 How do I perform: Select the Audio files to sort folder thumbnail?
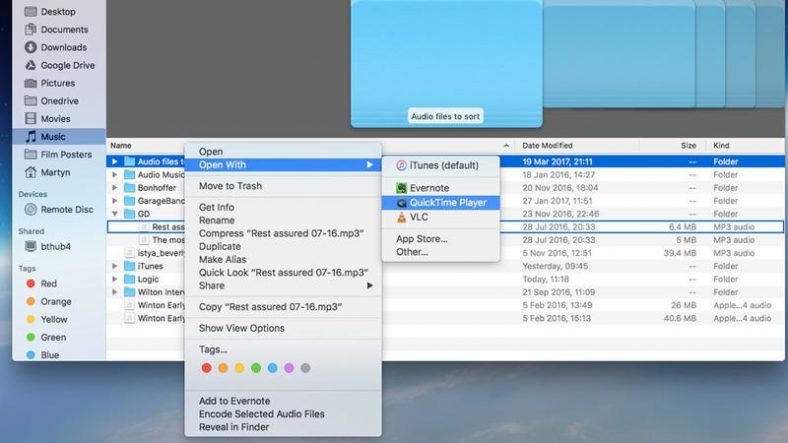[x=446, y=63]
